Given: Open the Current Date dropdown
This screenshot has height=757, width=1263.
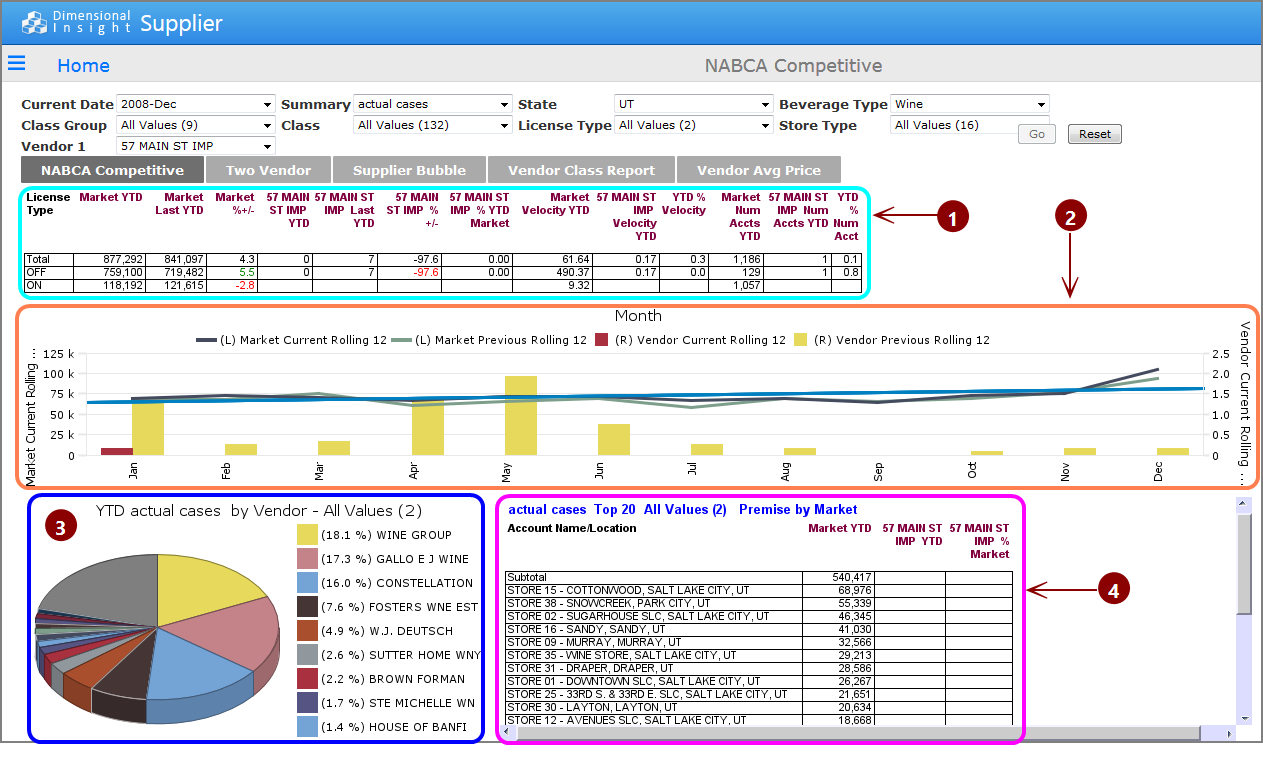Looking at the screenshot, I should [196, 104].
